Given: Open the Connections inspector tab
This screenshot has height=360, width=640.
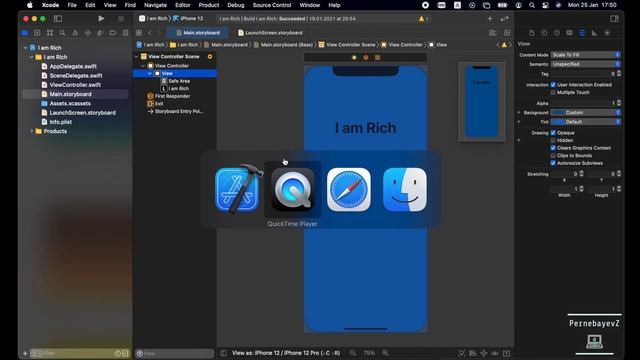Looking at the screenshot, I should 607,33.
